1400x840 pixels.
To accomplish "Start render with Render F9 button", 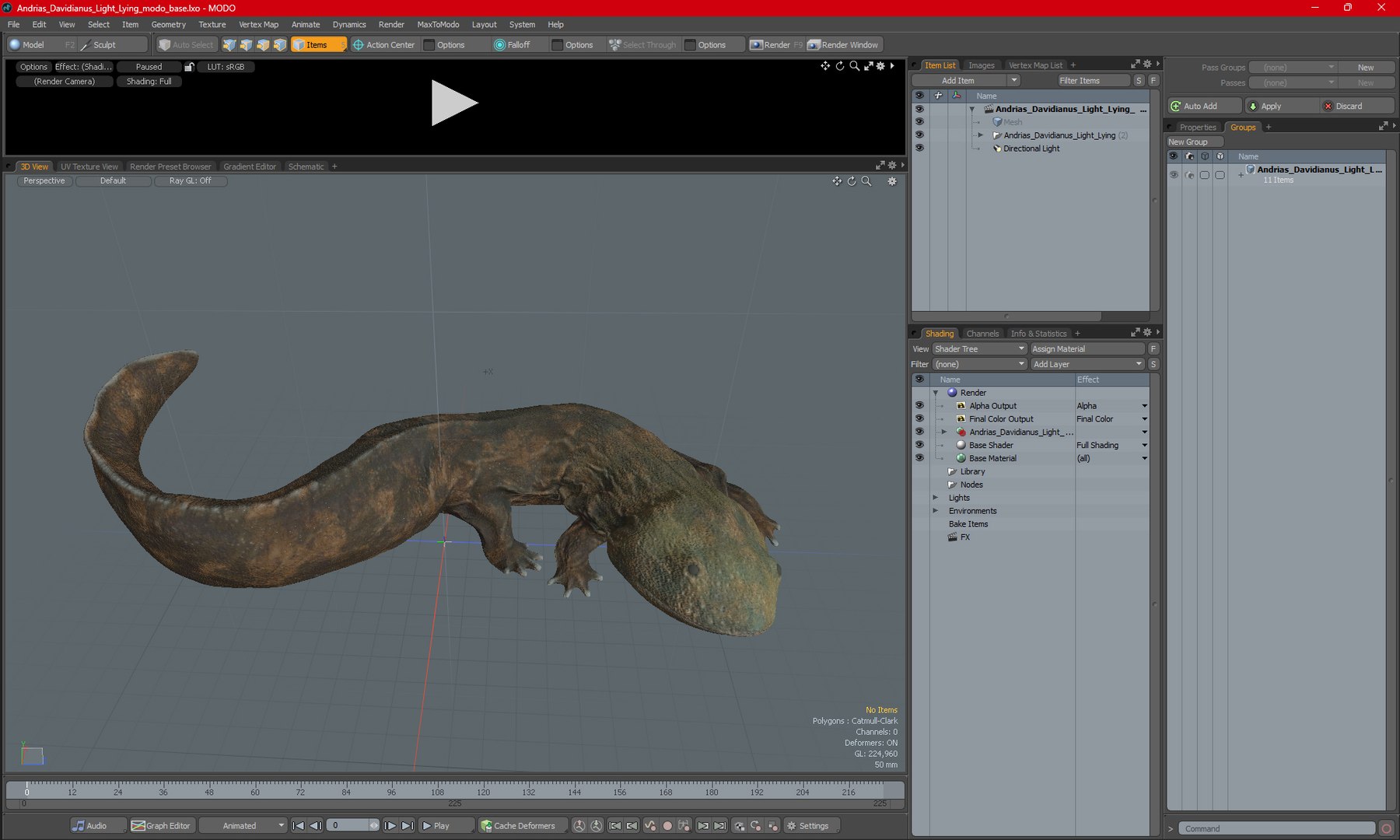I will click(775, 45).
